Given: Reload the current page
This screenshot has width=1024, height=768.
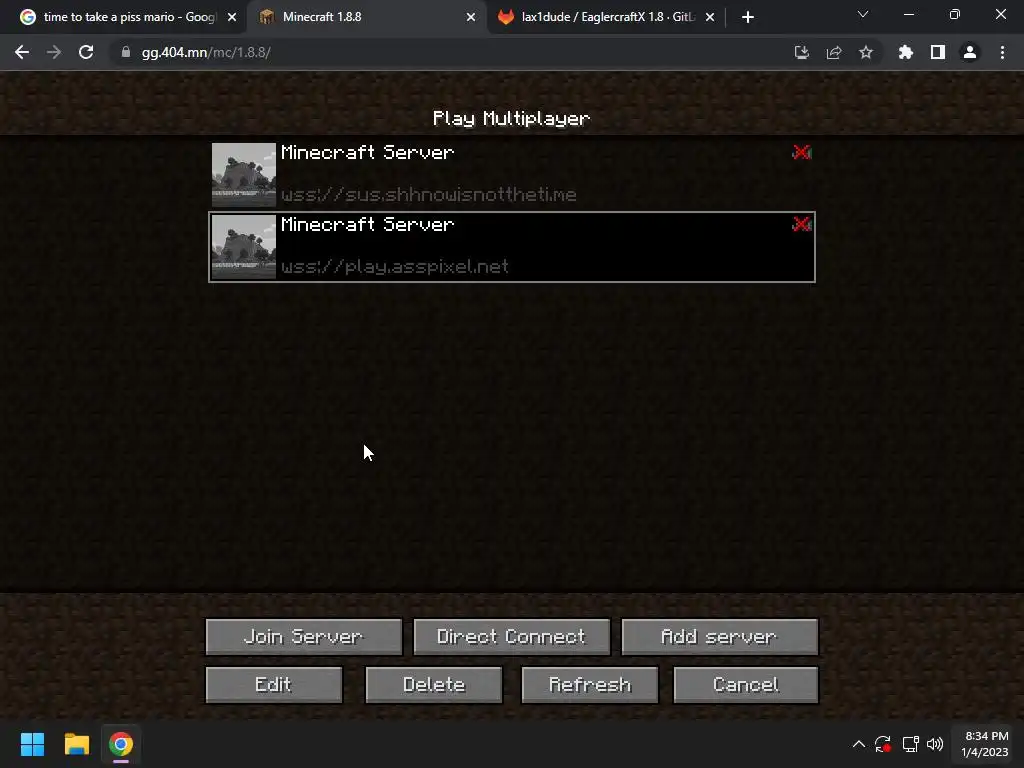Looking at the screenshot, I should 86,52.
